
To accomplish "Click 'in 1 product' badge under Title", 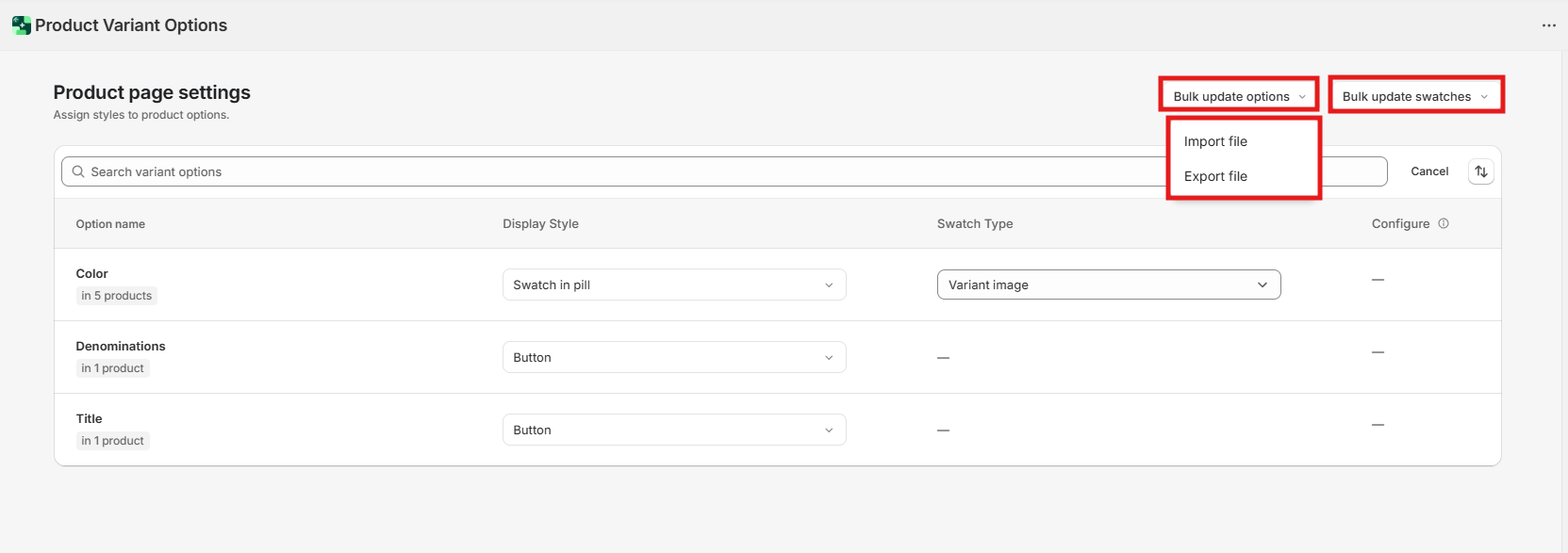I will point(112,441).
